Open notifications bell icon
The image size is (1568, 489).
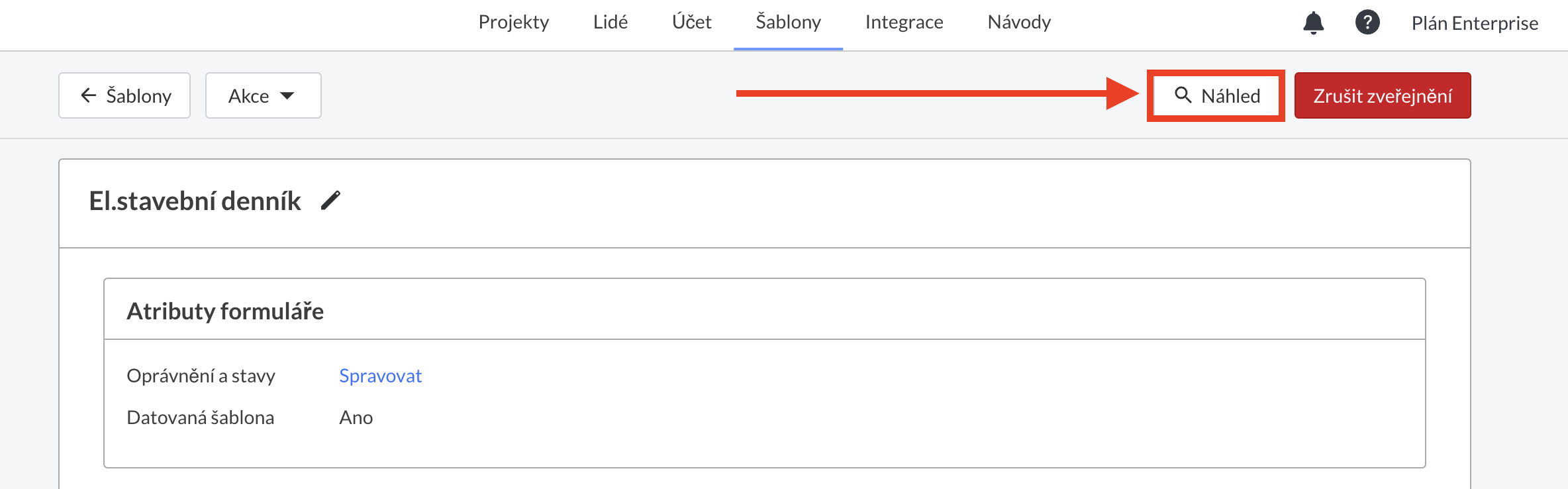click(x=1313, y=23)
